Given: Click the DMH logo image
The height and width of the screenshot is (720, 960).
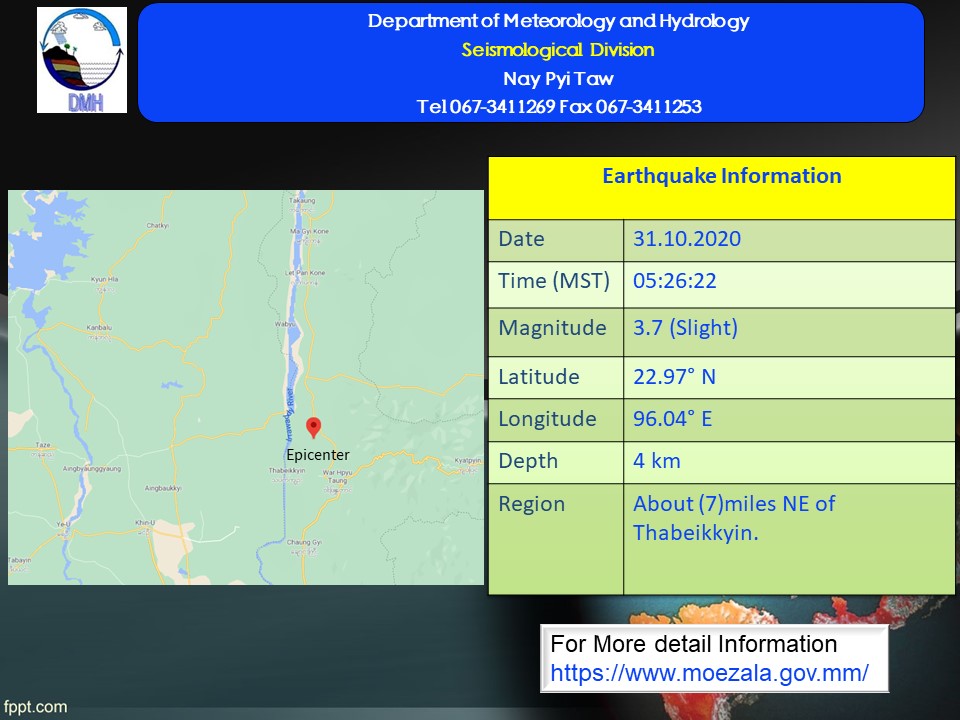Looking at the screenshot, I should click(x=82, y=60).
